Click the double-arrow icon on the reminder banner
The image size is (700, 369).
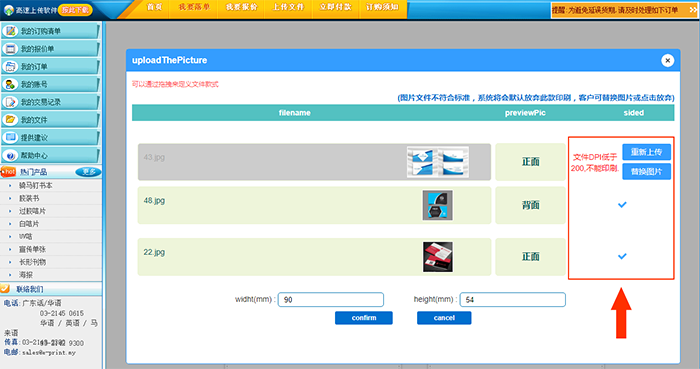pos(693,10)
